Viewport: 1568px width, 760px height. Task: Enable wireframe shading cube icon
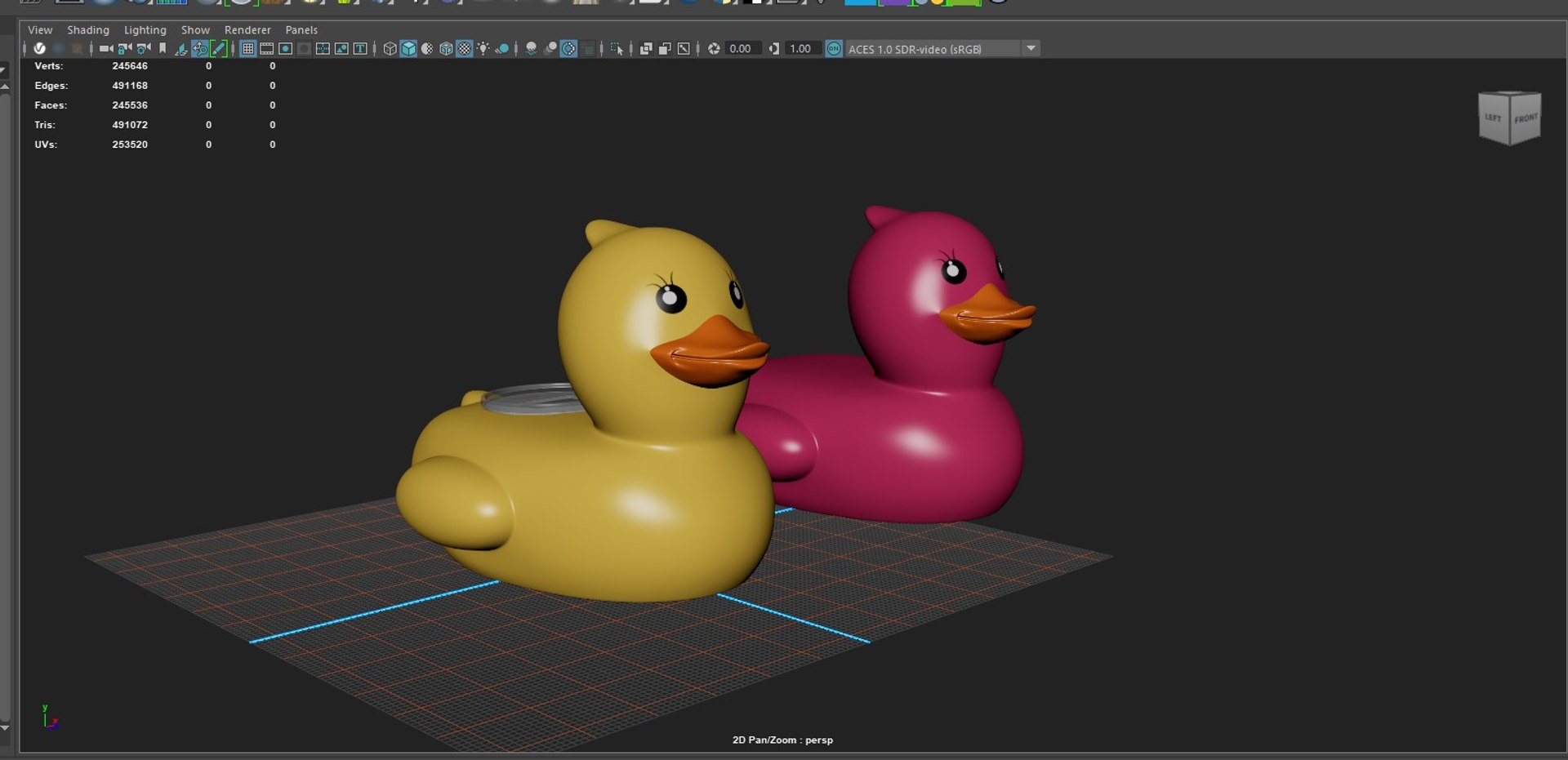tap(390, 49)
